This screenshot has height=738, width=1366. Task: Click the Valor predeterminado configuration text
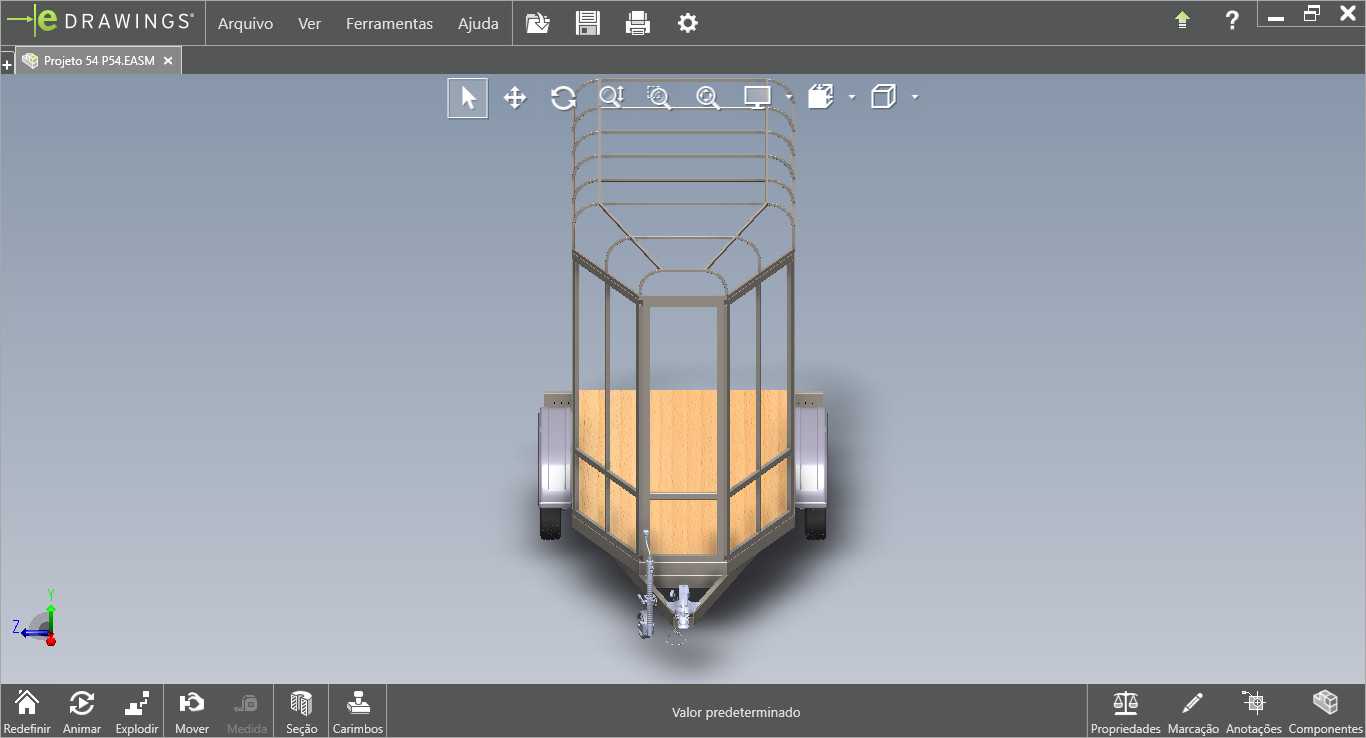tap(736, 713)
